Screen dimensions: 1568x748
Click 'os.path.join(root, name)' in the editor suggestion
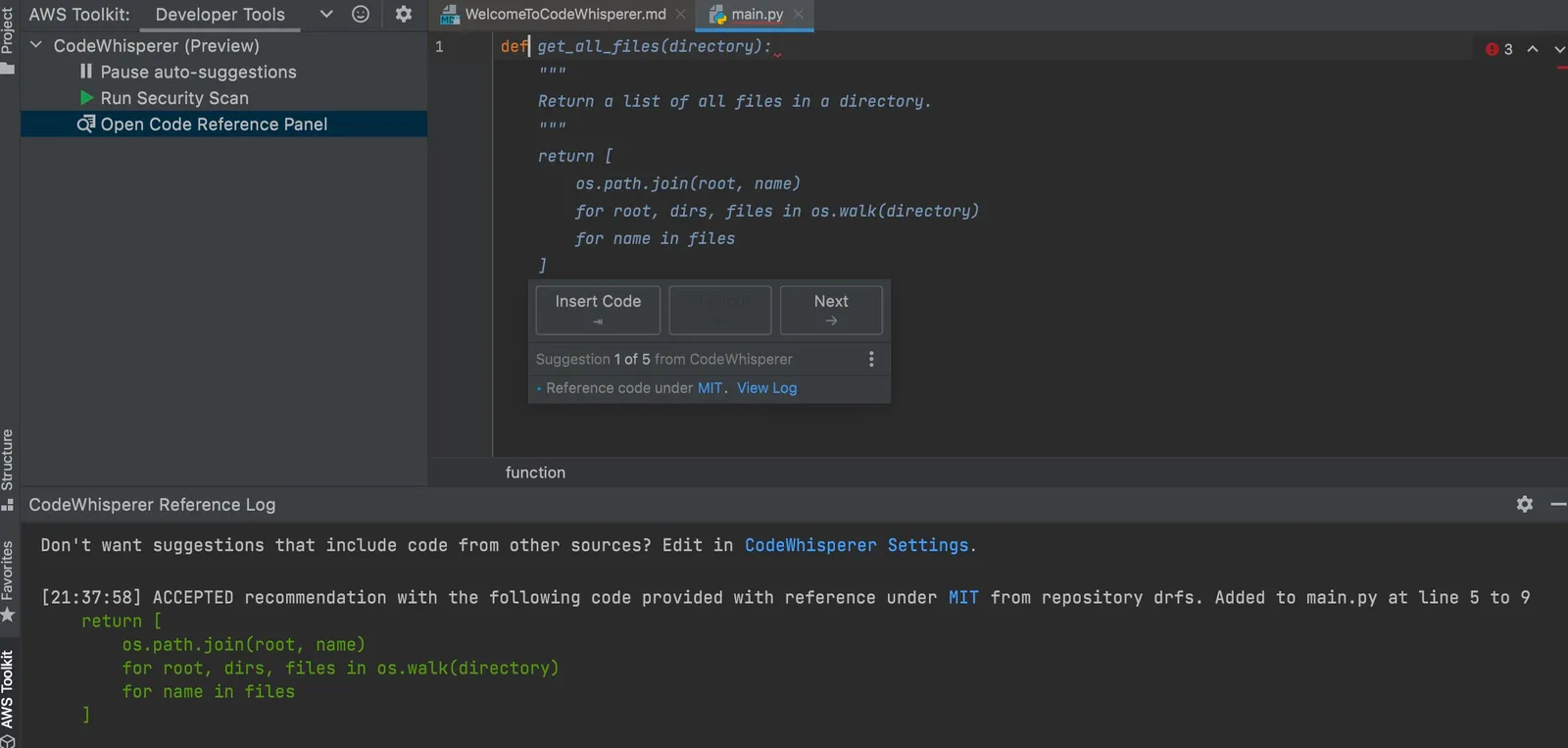coord(688,183)
